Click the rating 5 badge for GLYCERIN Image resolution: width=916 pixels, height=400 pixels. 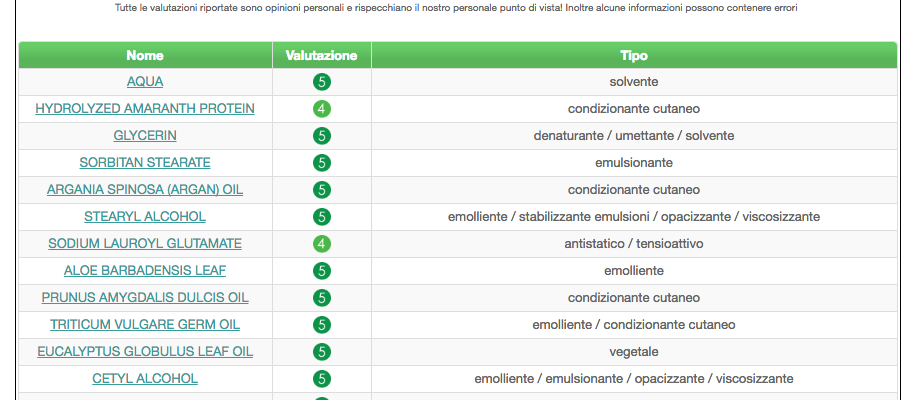pyautogui.click(x=321, y=136)
